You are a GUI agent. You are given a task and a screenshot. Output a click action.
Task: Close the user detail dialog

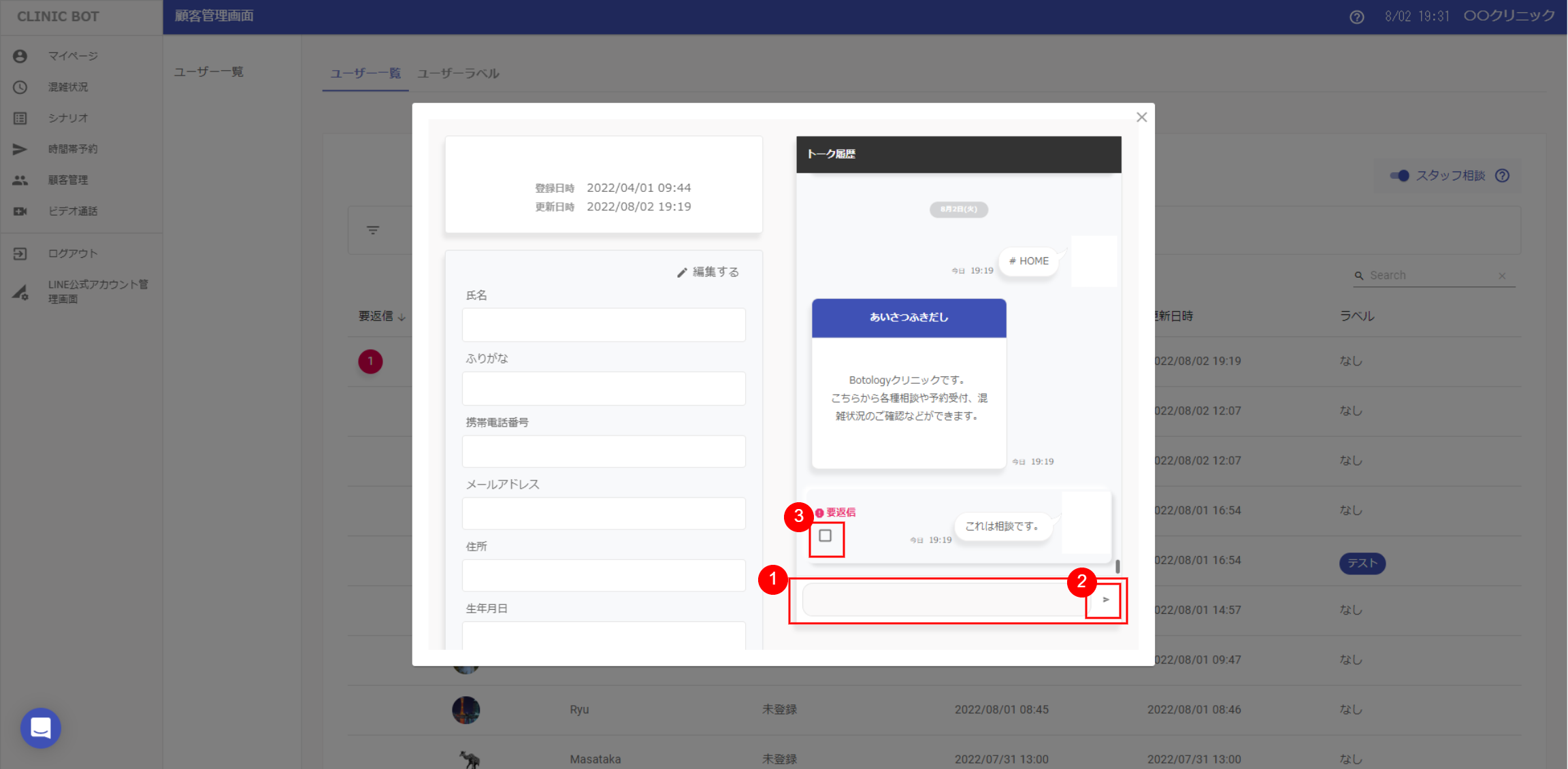coord(1141,117)
